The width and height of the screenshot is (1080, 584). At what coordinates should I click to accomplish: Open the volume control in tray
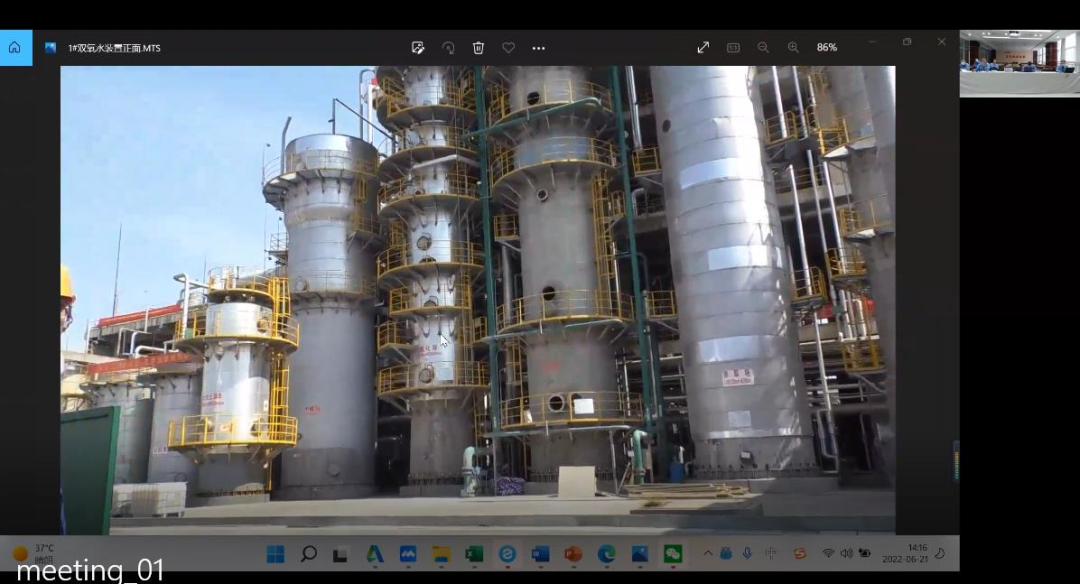847,554
